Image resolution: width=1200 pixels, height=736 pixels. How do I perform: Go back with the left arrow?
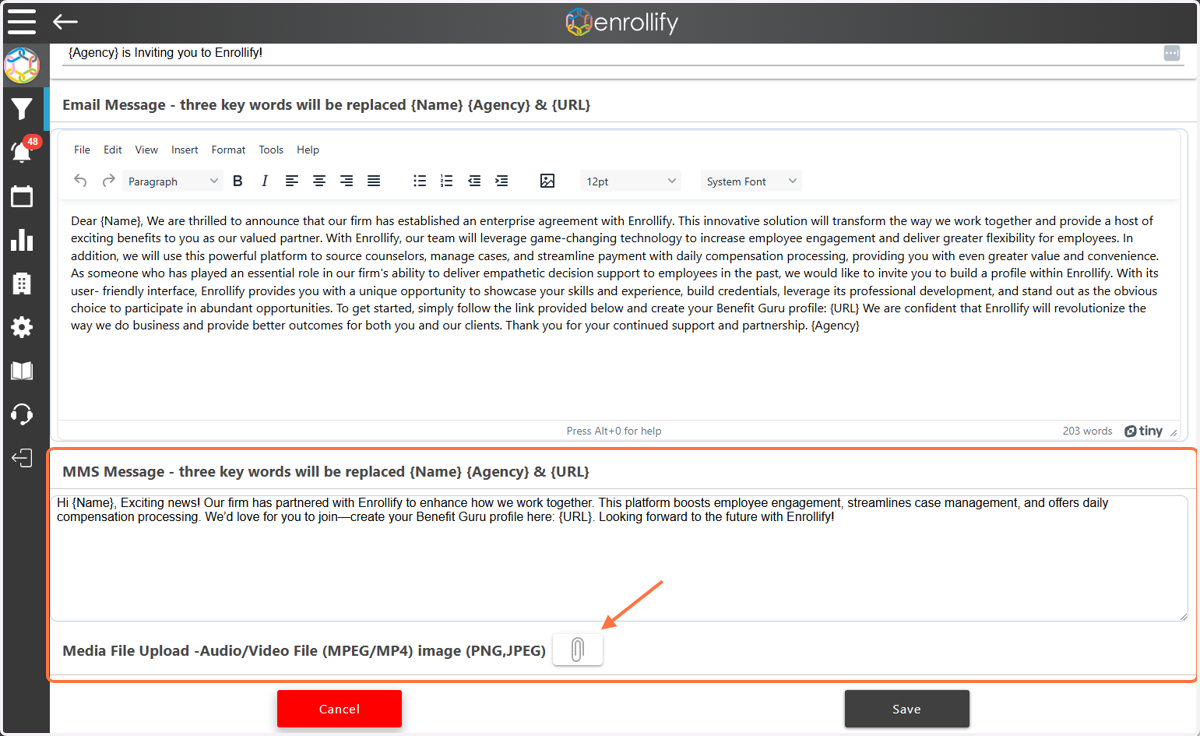pos(65,21)
